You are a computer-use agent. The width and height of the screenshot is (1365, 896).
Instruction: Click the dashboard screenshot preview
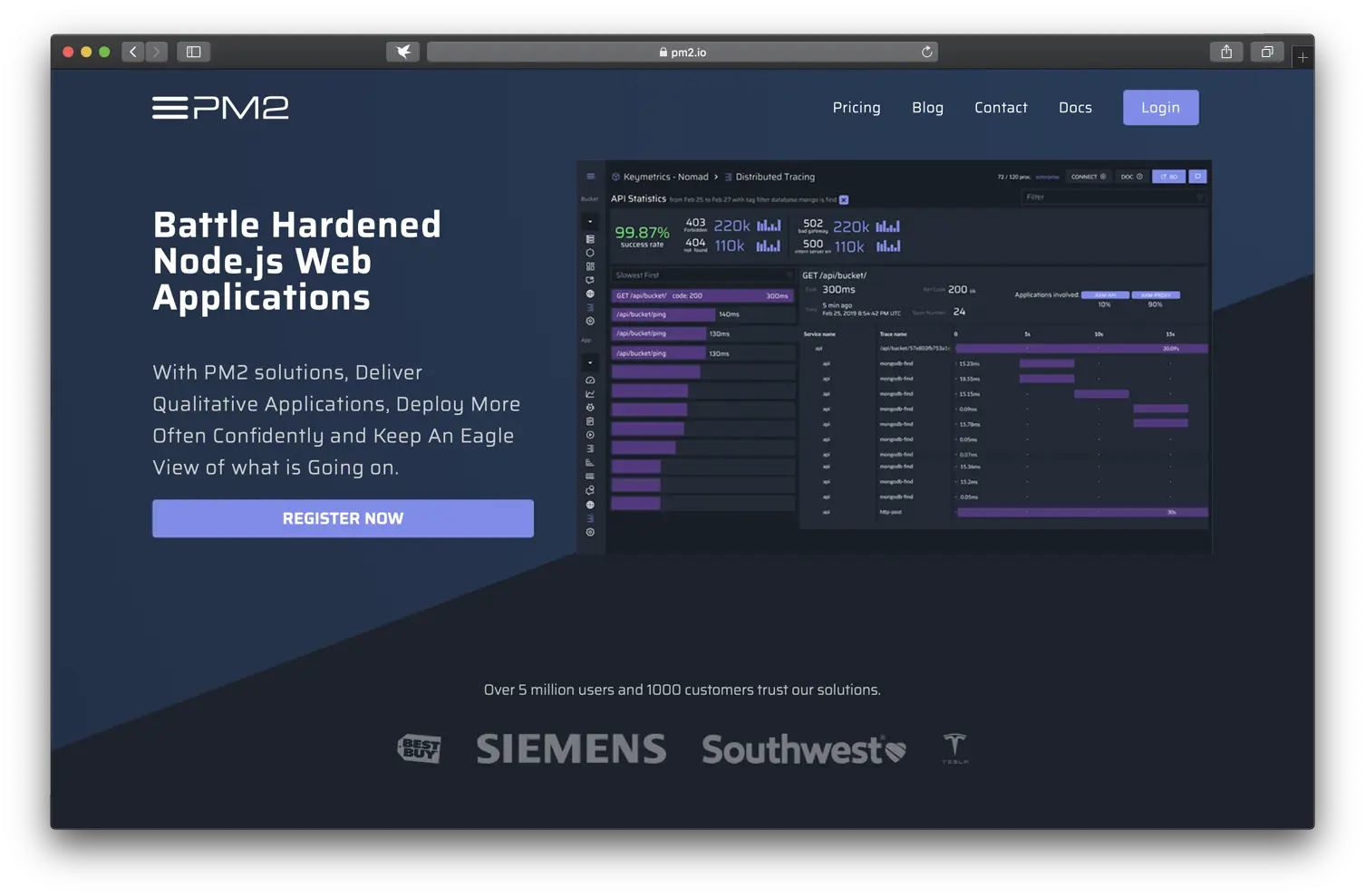pyautogui.click(x=894, y=357)
